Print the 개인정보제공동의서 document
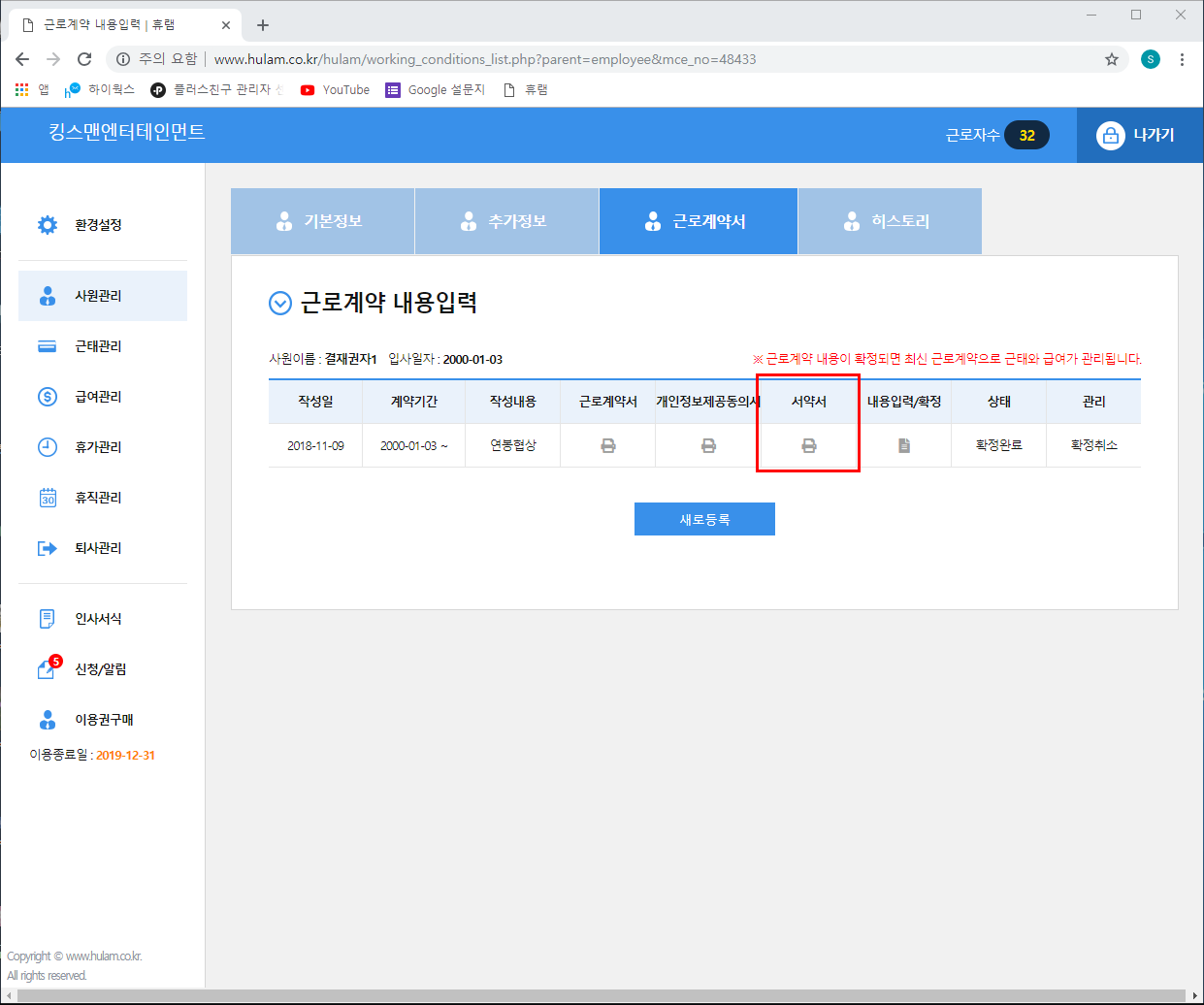The height and width of the screenshot is (1005, 1204). click(x=708, y=446)
